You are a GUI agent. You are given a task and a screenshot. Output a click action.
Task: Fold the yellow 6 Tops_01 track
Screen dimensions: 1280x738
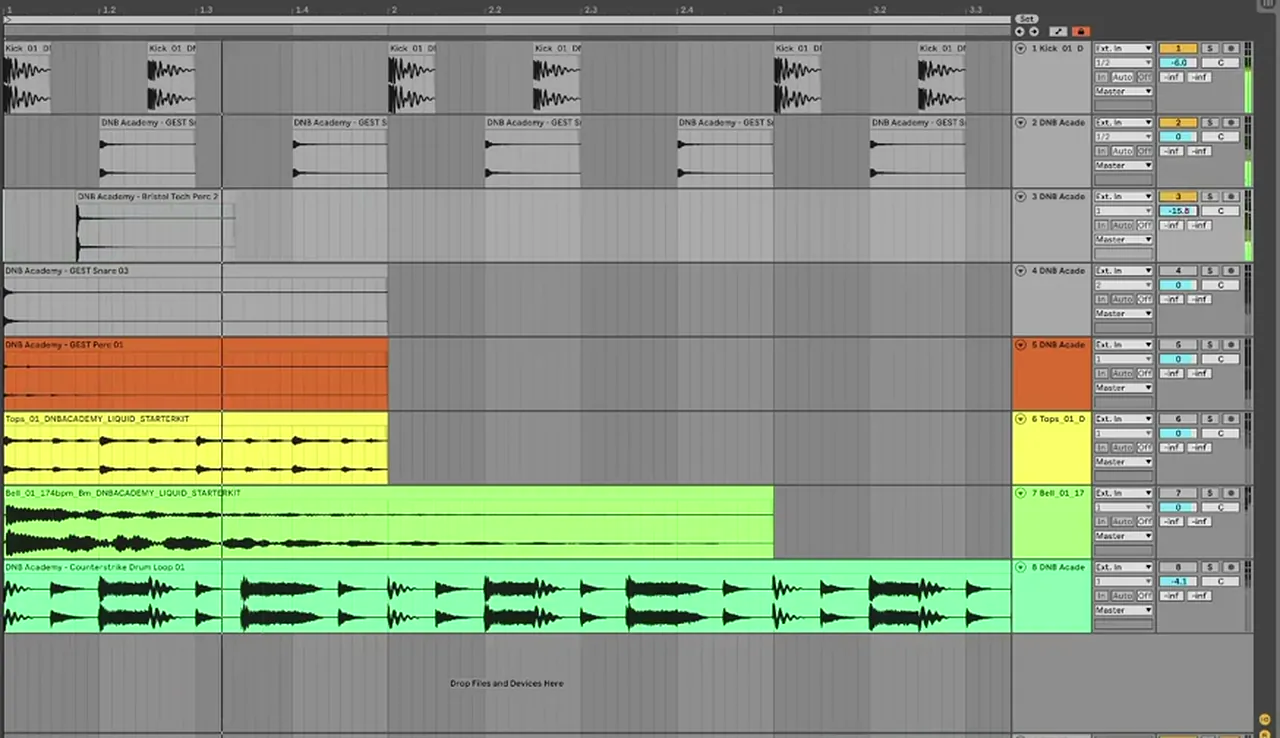[x=1020, y=418]
